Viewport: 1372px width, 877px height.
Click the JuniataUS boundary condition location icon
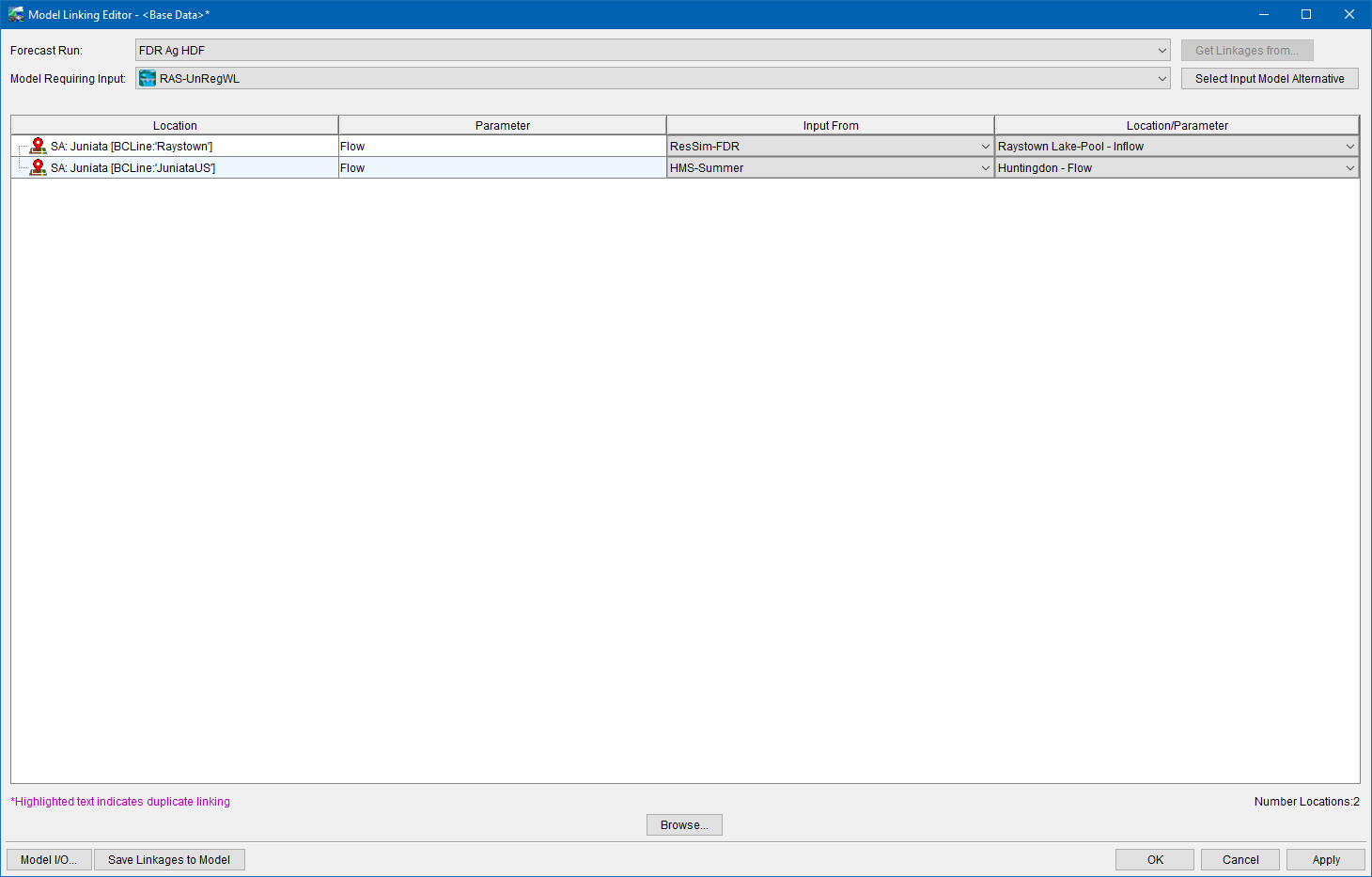point(38,168)
